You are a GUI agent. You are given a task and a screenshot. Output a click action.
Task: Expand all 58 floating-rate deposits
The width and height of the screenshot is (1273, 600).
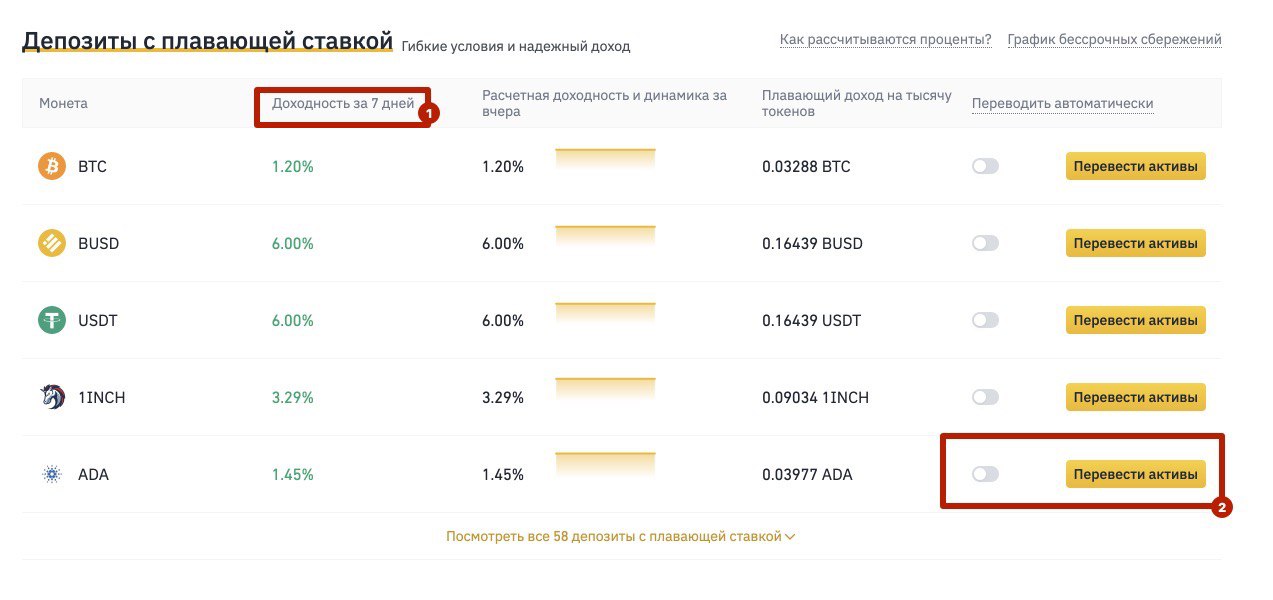[x=620, y=537]
